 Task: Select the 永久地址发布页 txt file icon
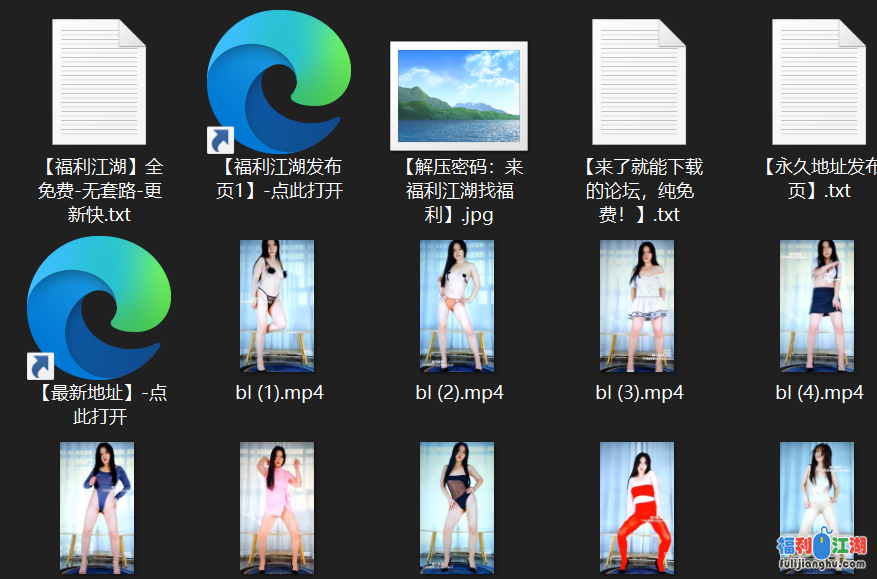(818, 83)
